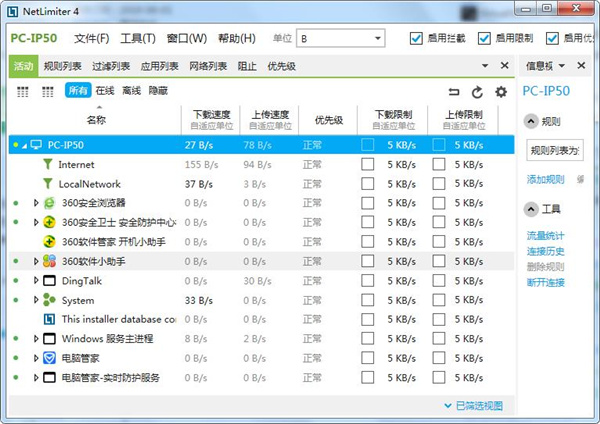Switch to the first grid view icon
600x424 pixels.
click(x=23, y=91)
